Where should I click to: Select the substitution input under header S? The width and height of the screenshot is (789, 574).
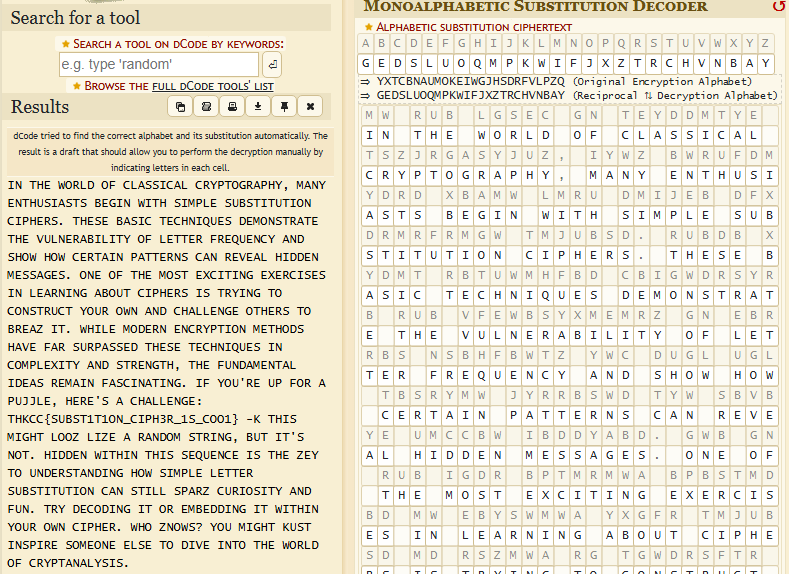(x=653, y=64)
